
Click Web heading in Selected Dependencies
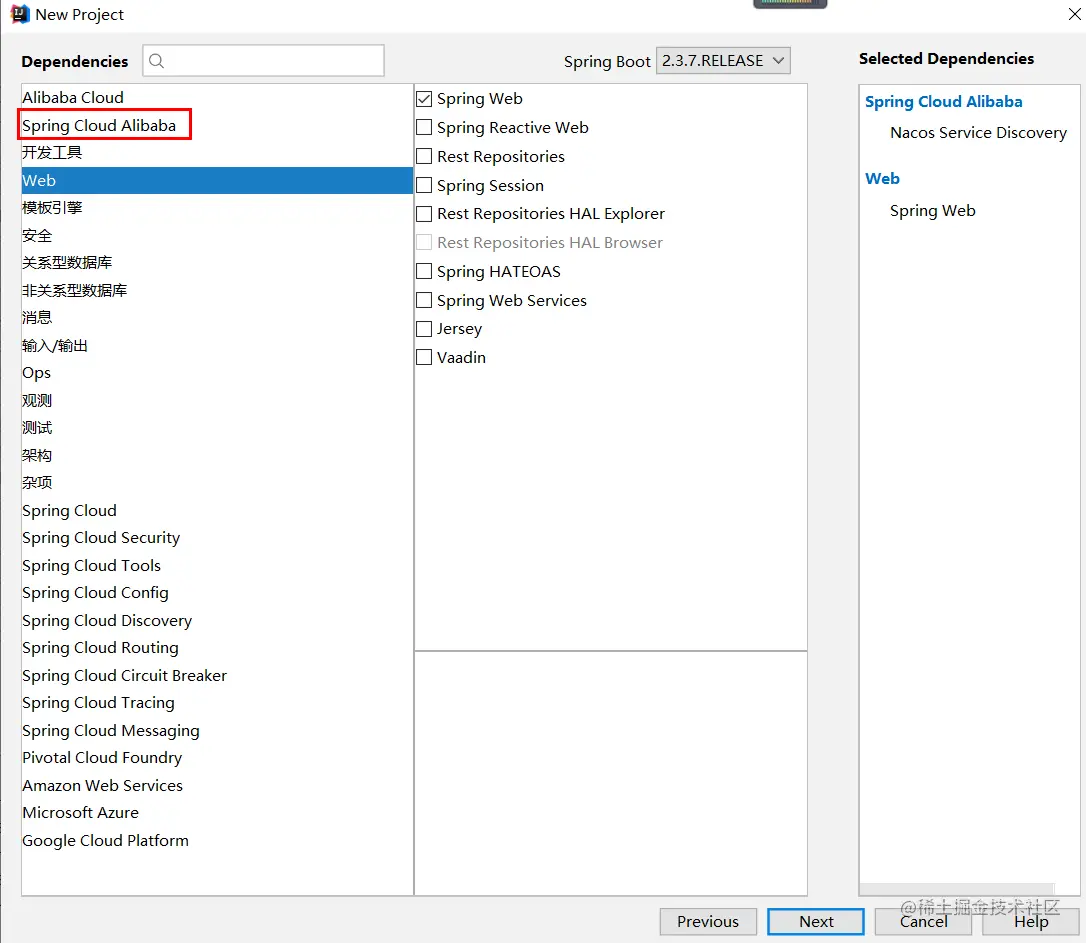882,179
